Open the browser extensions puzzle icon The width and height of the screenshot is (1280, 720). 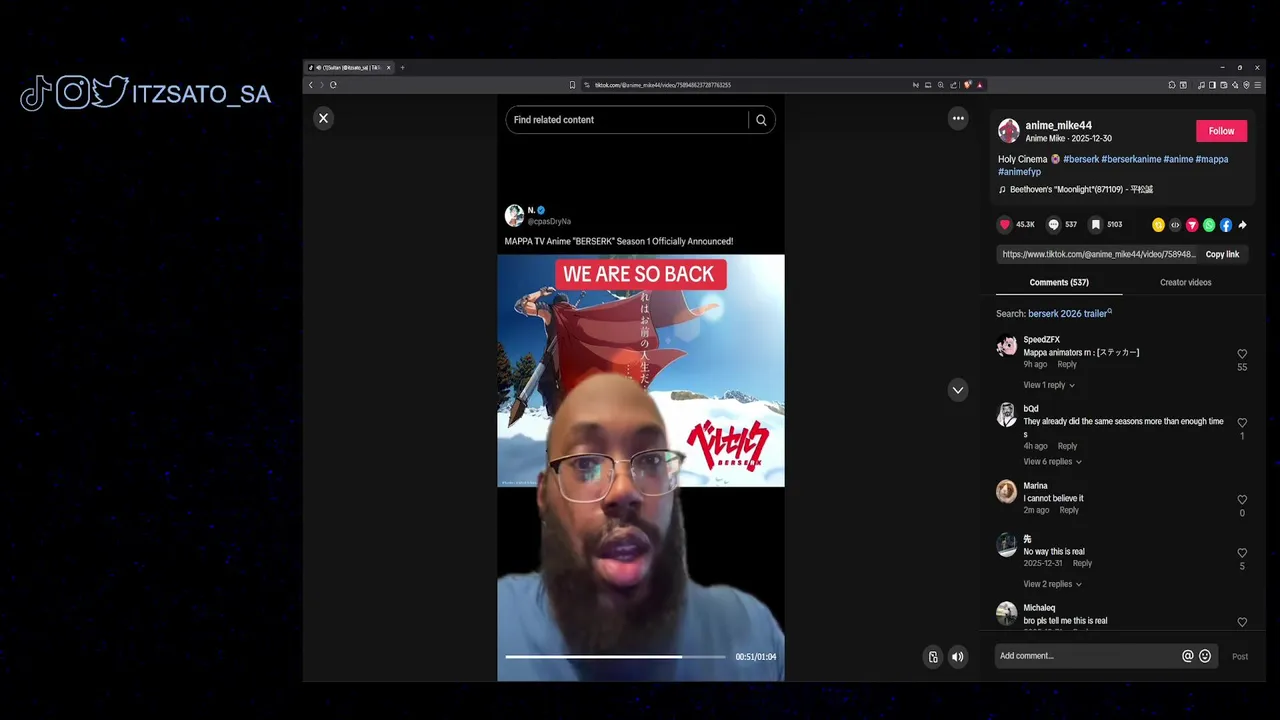point(1172,85)
